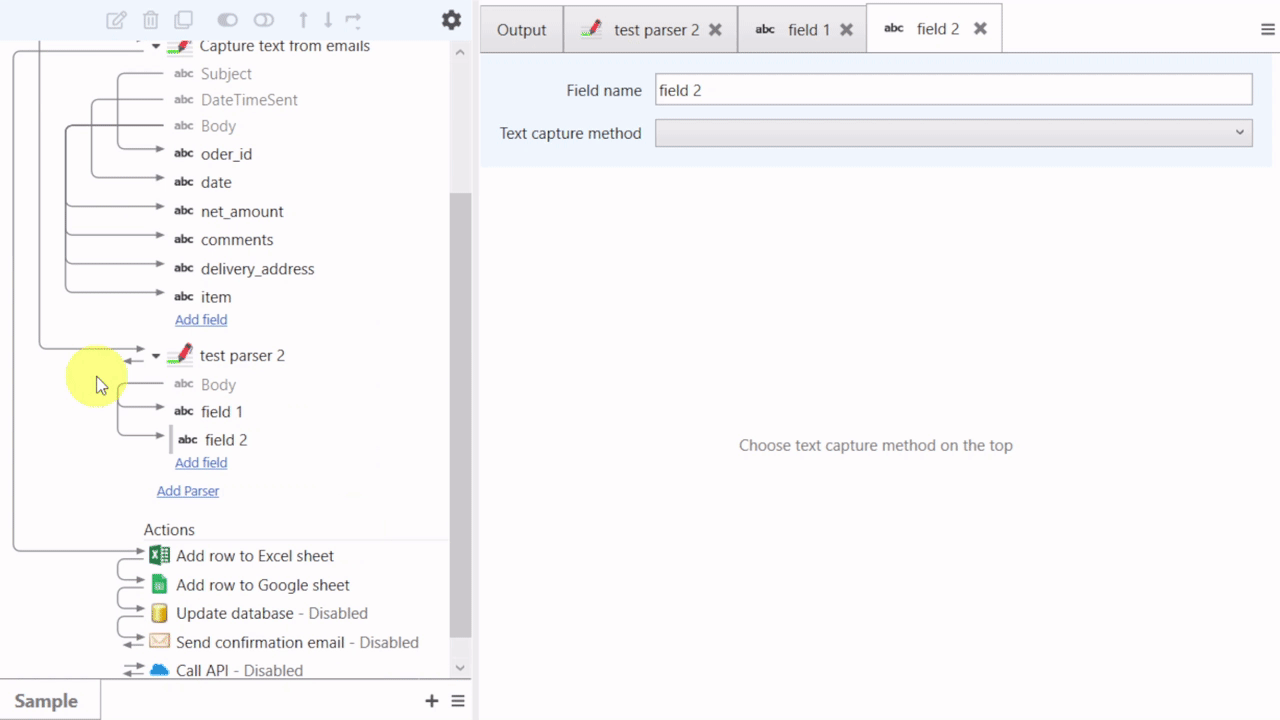Image resolution: width=1280 pixels, height=720 pixels.
Task: Click the plus icon to add a tab
Action: pos(432,701)
